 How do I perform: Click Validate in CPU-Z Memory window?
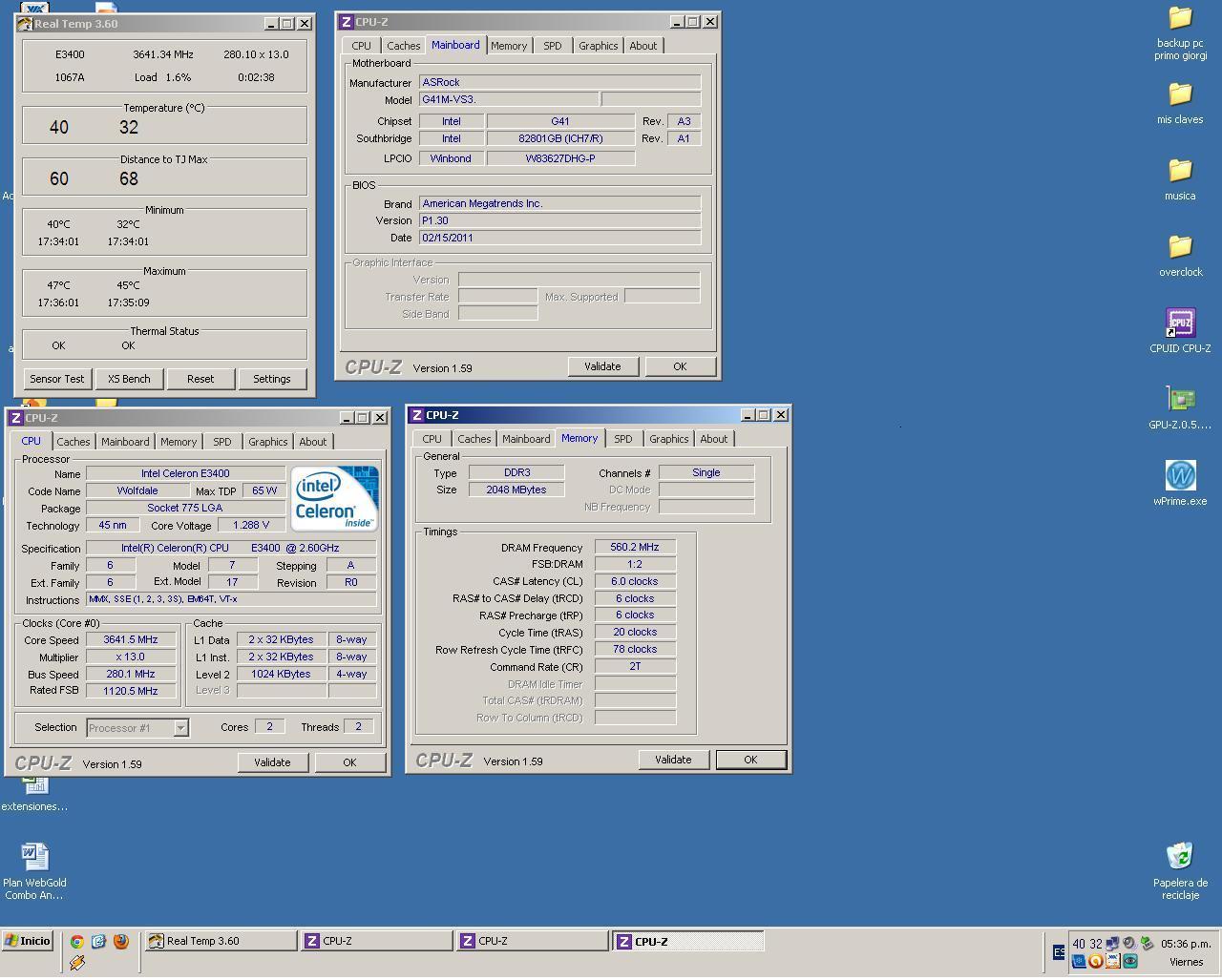(673, 760)
